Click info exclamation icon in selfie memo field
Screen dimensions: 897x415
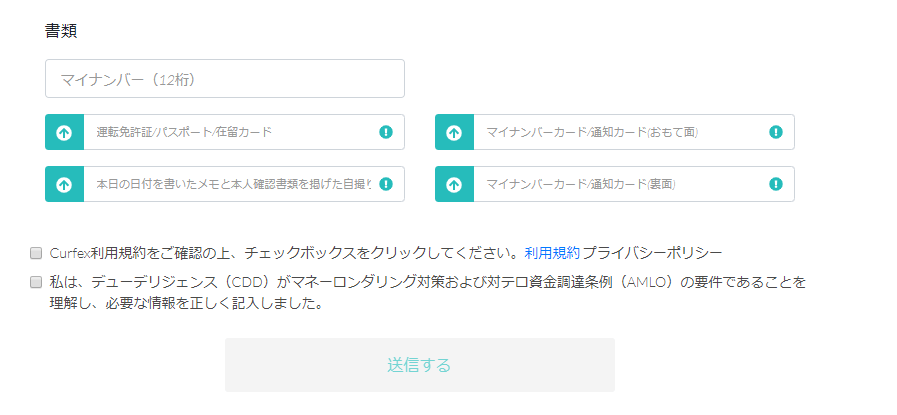pos(386,184)
